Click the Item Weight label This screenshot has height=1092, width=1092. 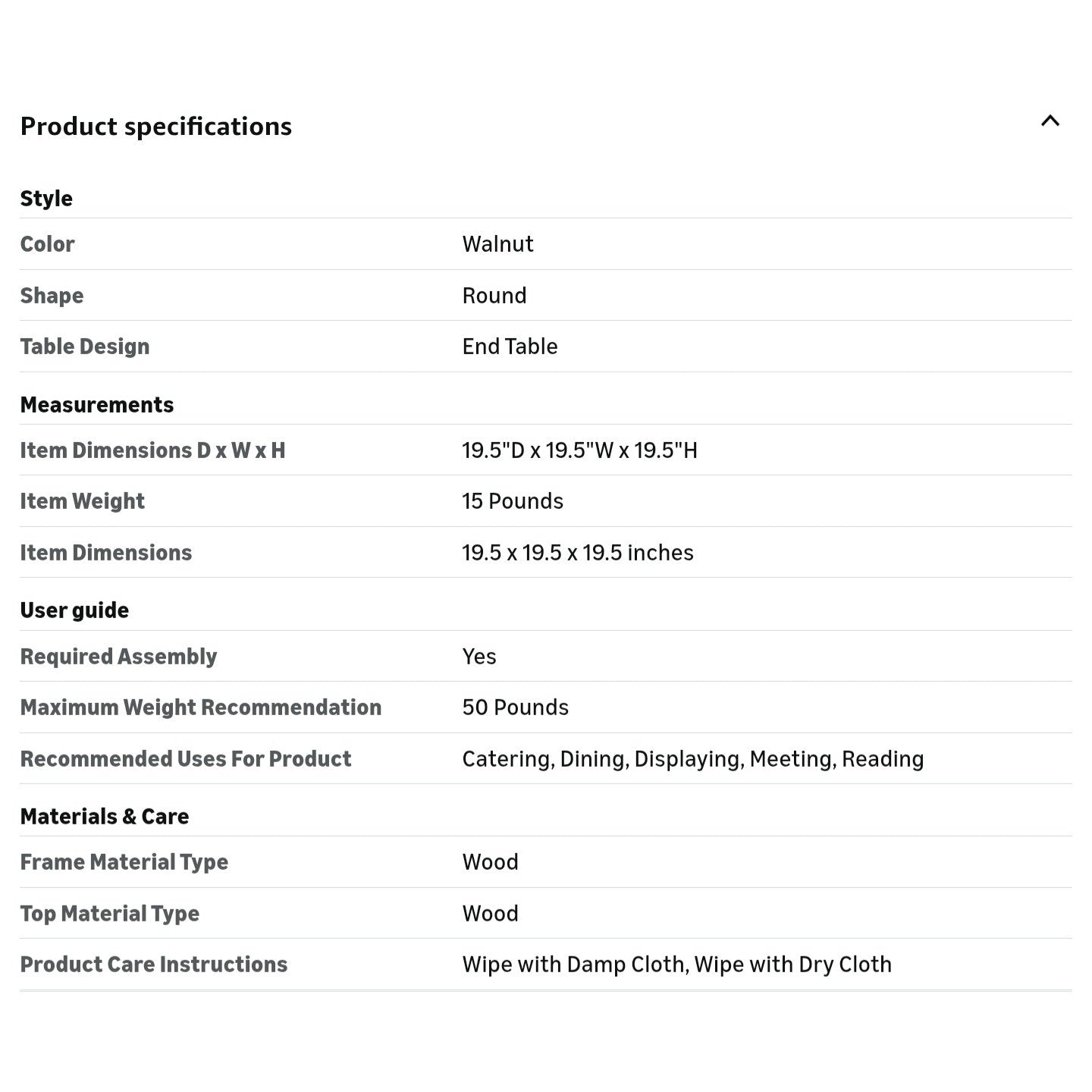coord(82,501)
